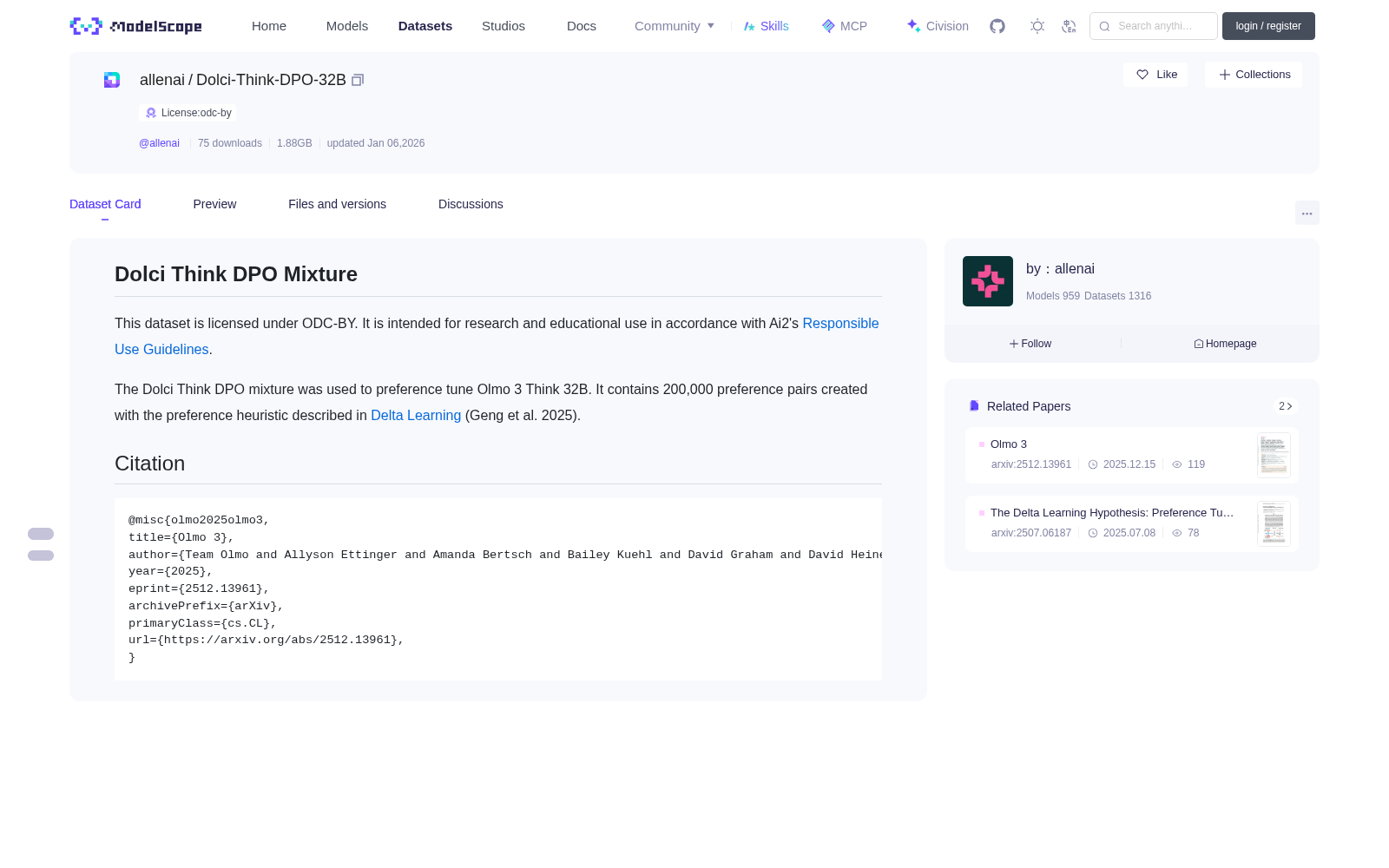The width and height of the screenshot is (1389, 868).
Task: Click the License odc-by tag
Action: pos(188,113)
